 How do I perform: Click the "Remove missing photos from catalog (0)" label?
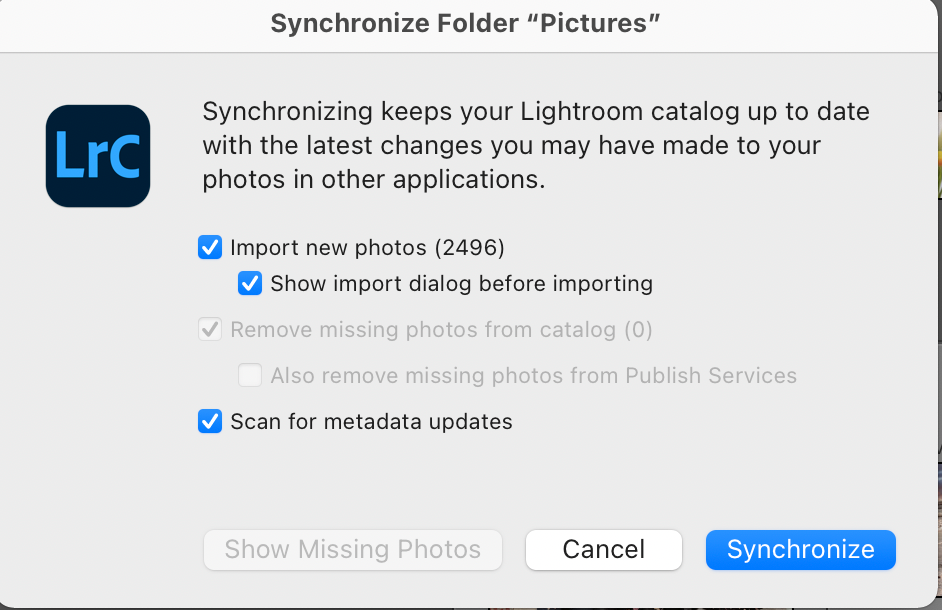(425, 329)
